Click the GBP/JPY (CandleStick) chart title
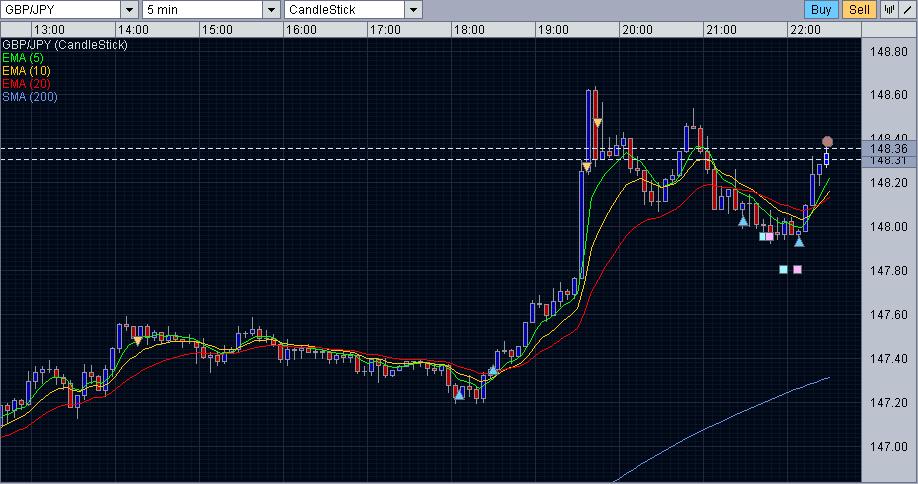The width and height of the screenshot is (918, 484). 64,44
